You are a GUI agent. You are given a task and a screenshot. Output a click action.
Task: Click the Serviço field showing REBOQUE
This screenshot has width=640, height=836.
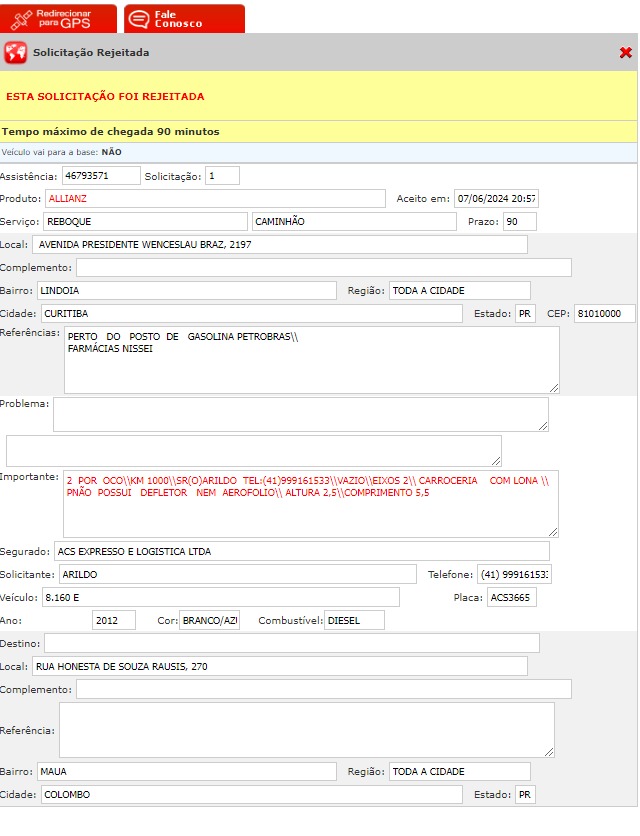click(x=145, y=221)
